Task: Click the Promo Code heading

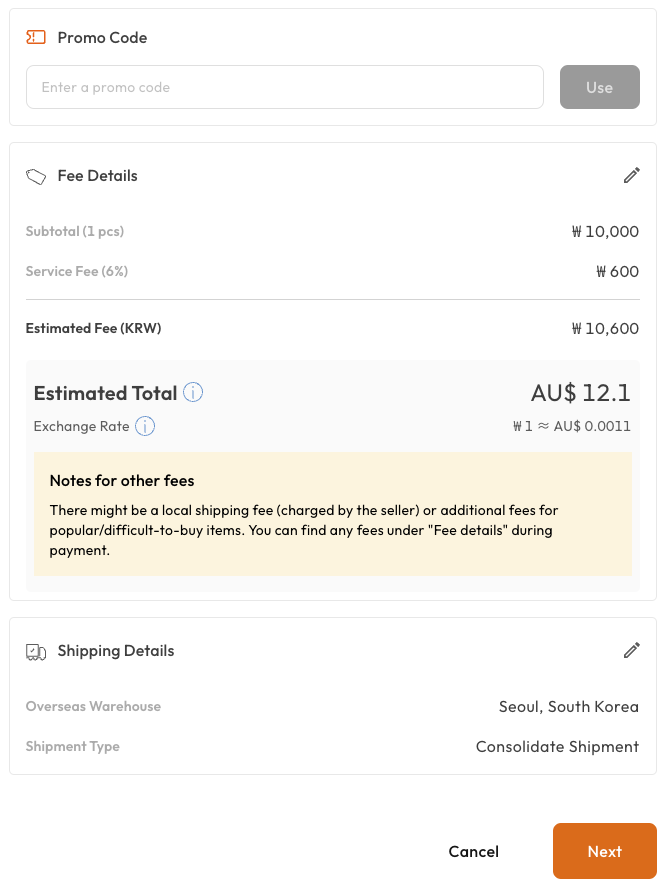Action: point(102,38)
